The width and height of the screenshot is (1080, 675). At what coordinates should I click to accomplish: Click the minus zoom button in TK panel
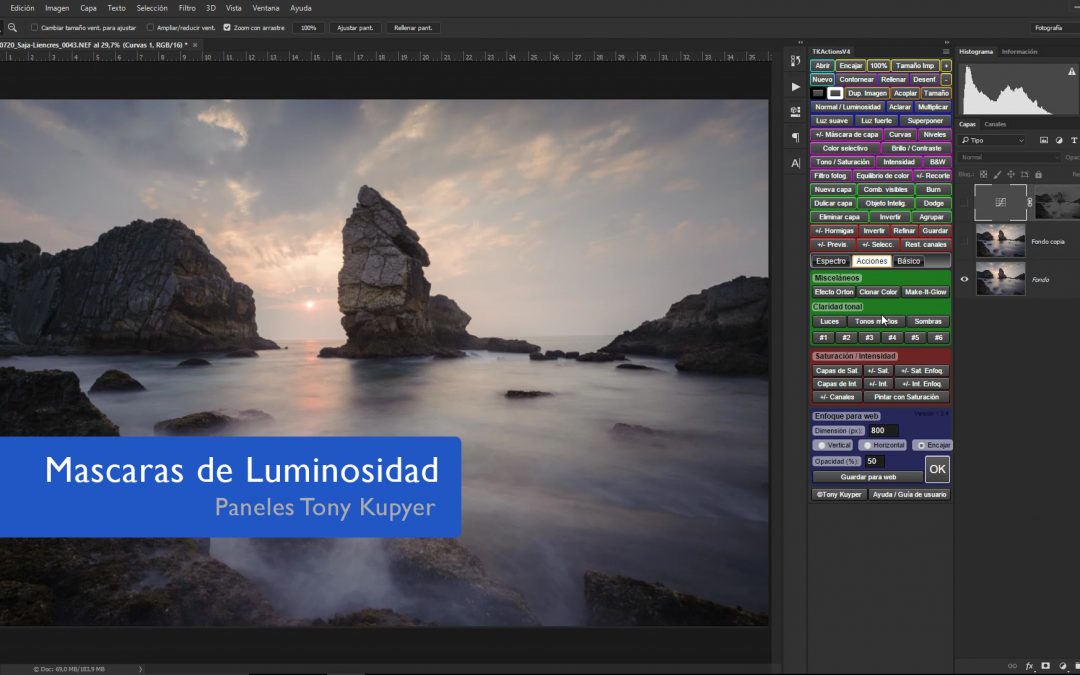point(946,79)
